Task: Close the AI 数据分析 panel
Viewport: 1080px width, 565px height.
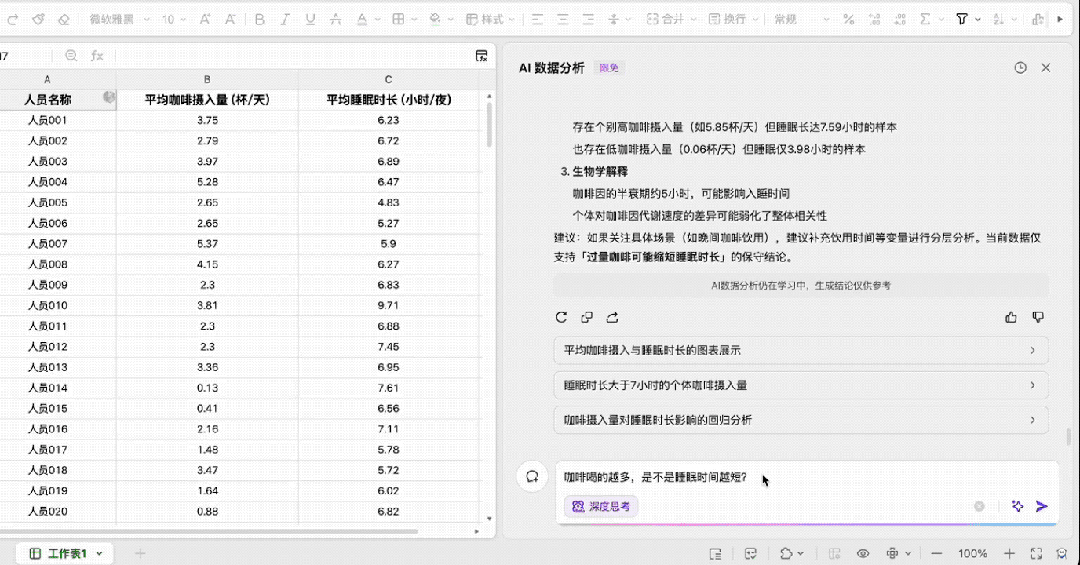Action: [1046, 68]
